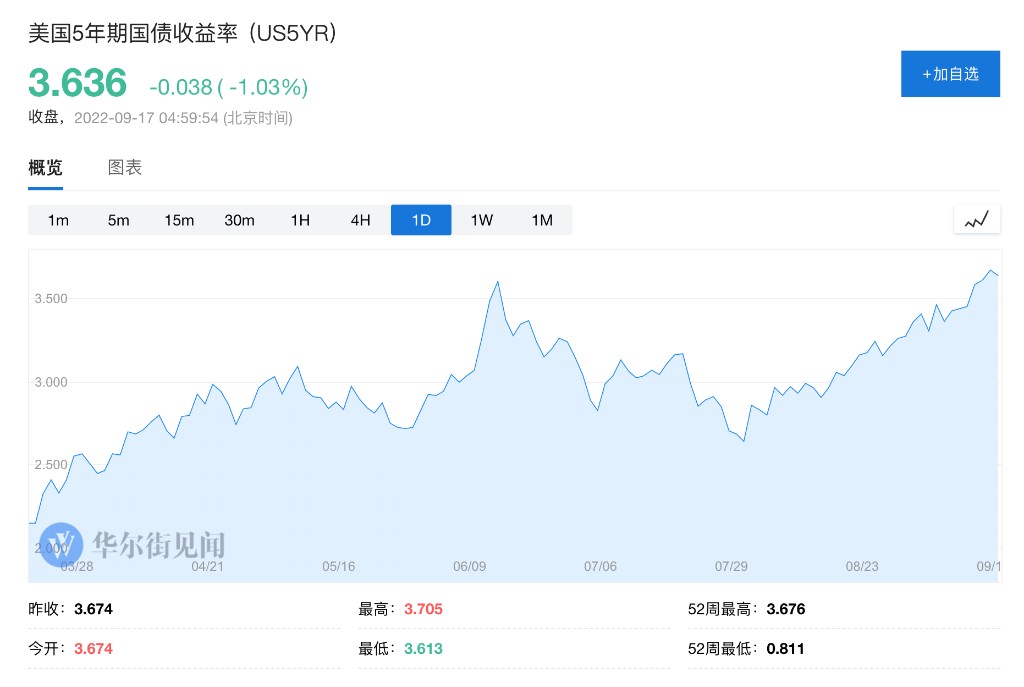Image resolution: width=1024 pixels, height=687 pixels.
Task: Click the 最高 value 3.705
Action: click(x=423, y=609)
